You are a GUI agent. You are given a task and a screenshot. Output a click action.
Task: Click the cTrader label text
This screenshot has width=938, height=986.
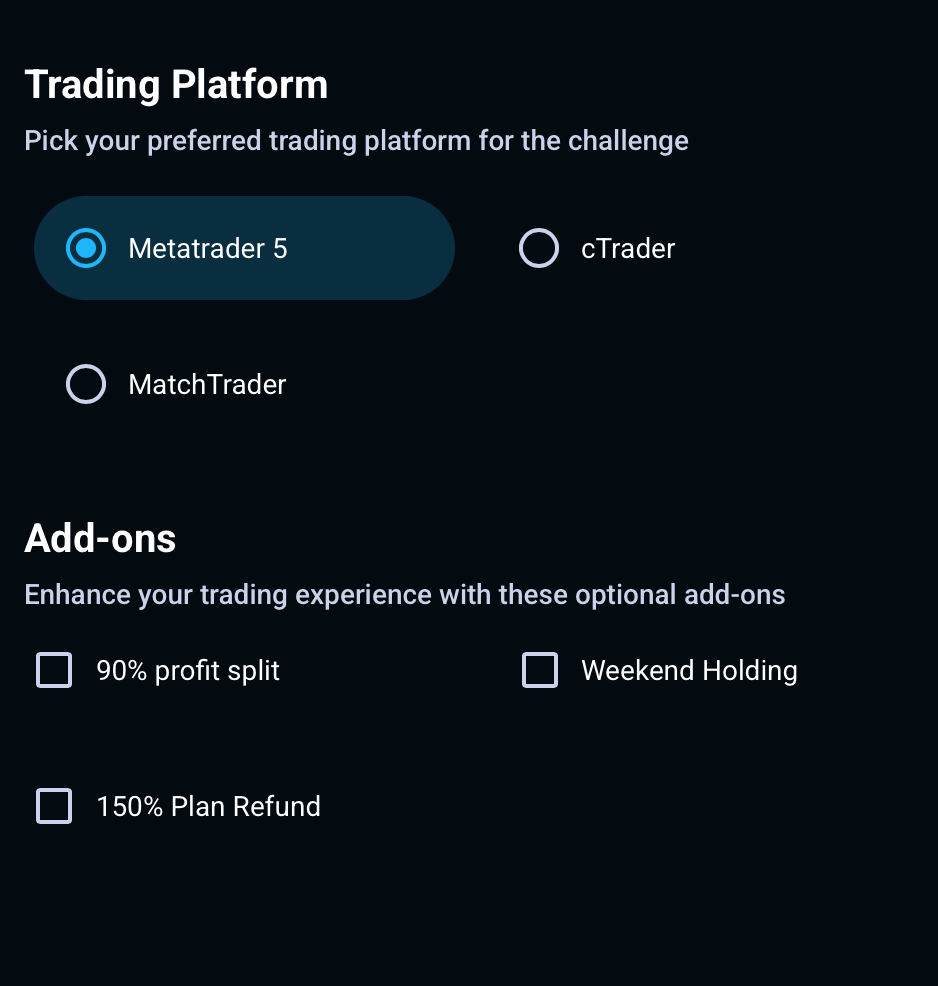pyautogui.click(x=628, y=248)
